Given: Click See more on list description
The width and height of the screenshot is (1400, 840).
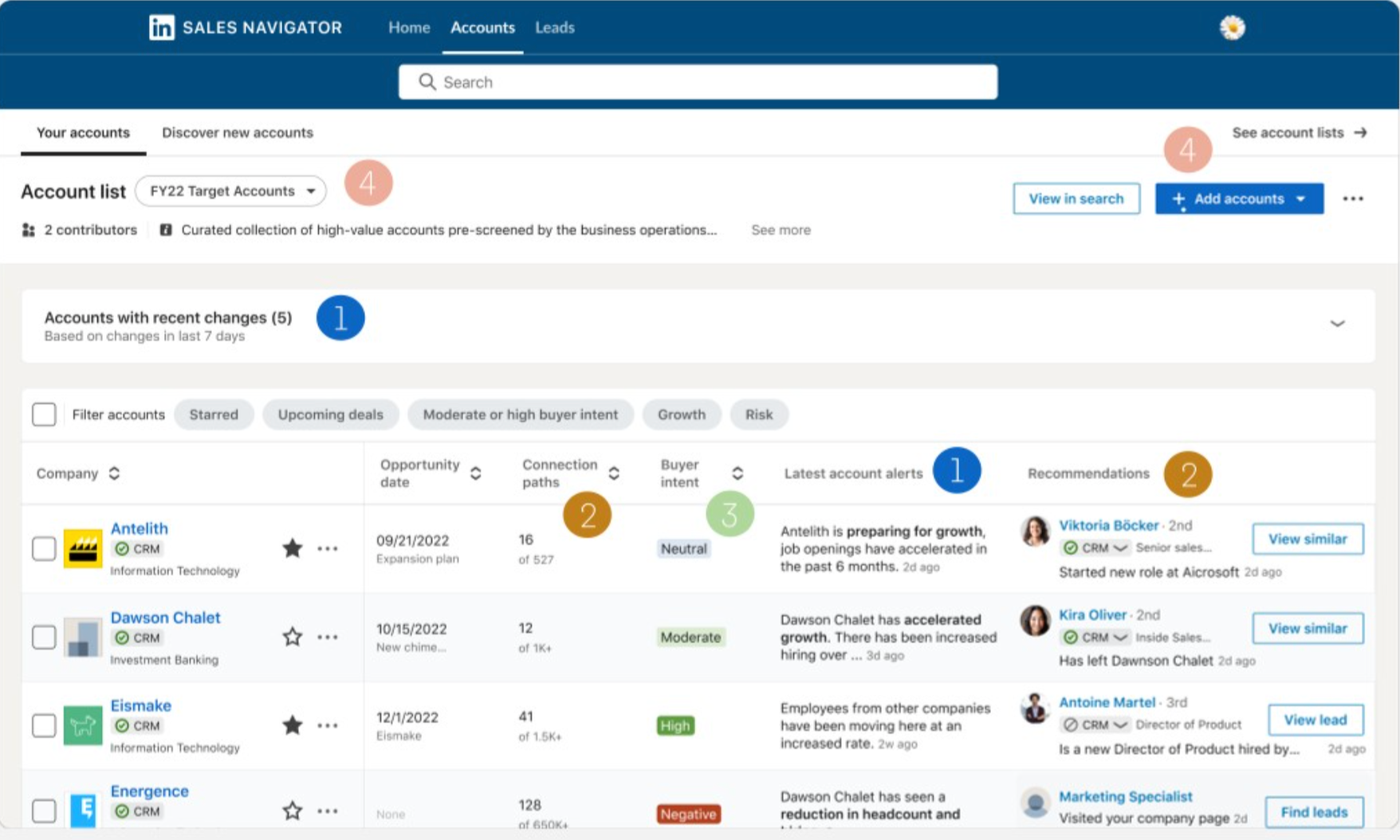Looking at the screenshot, I should 781,230.
